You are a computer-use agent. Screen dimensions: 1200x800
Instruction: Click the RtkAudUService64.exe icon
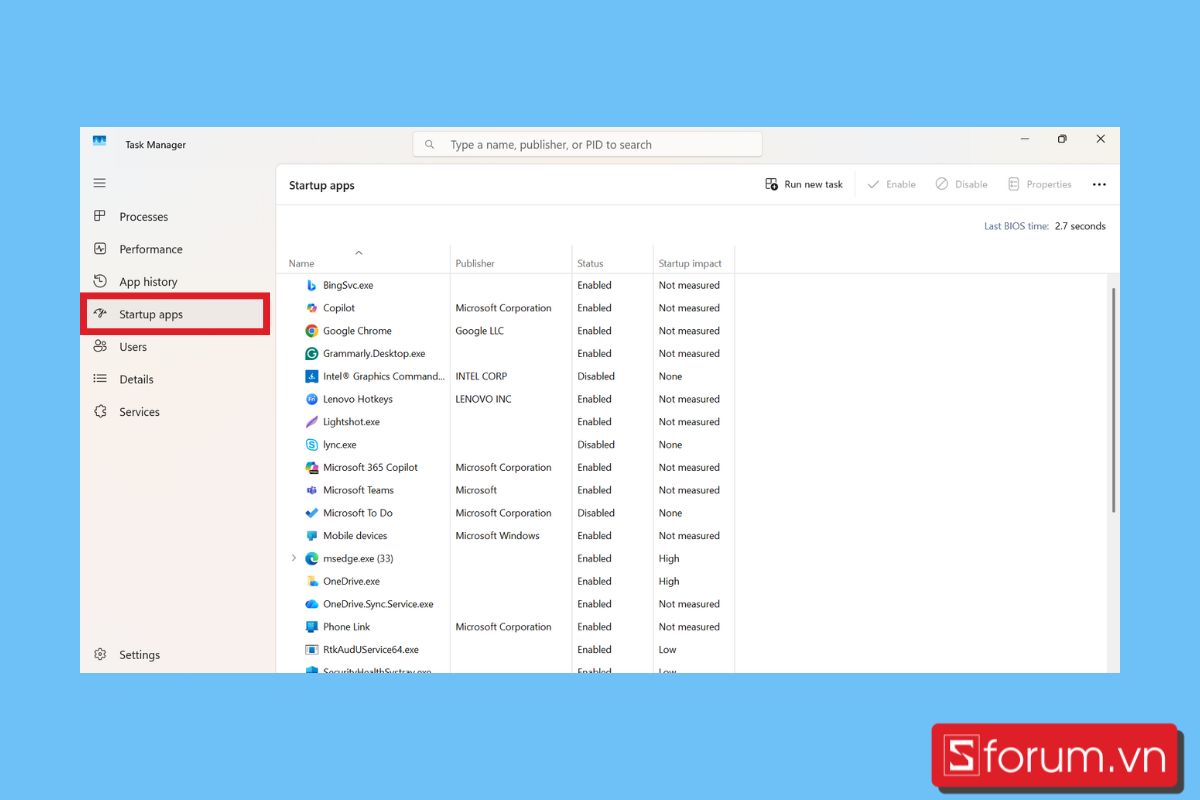point(312,650)
